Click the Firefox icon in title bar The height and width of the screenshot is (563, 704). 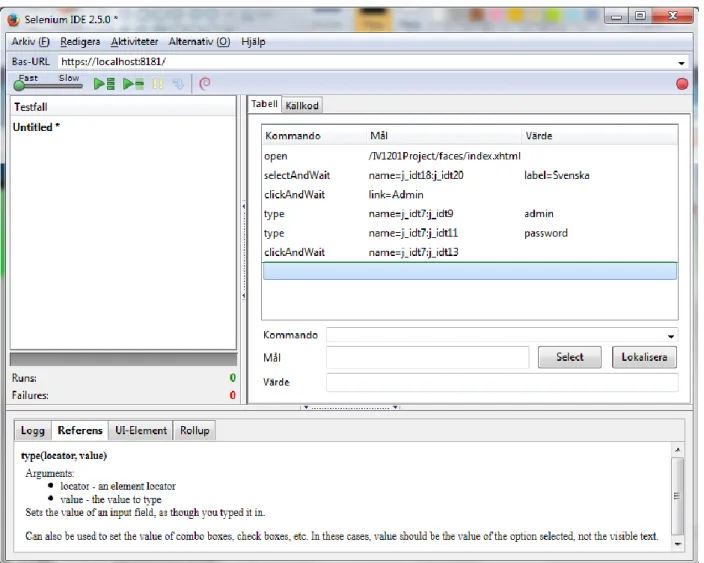point(14,20)
